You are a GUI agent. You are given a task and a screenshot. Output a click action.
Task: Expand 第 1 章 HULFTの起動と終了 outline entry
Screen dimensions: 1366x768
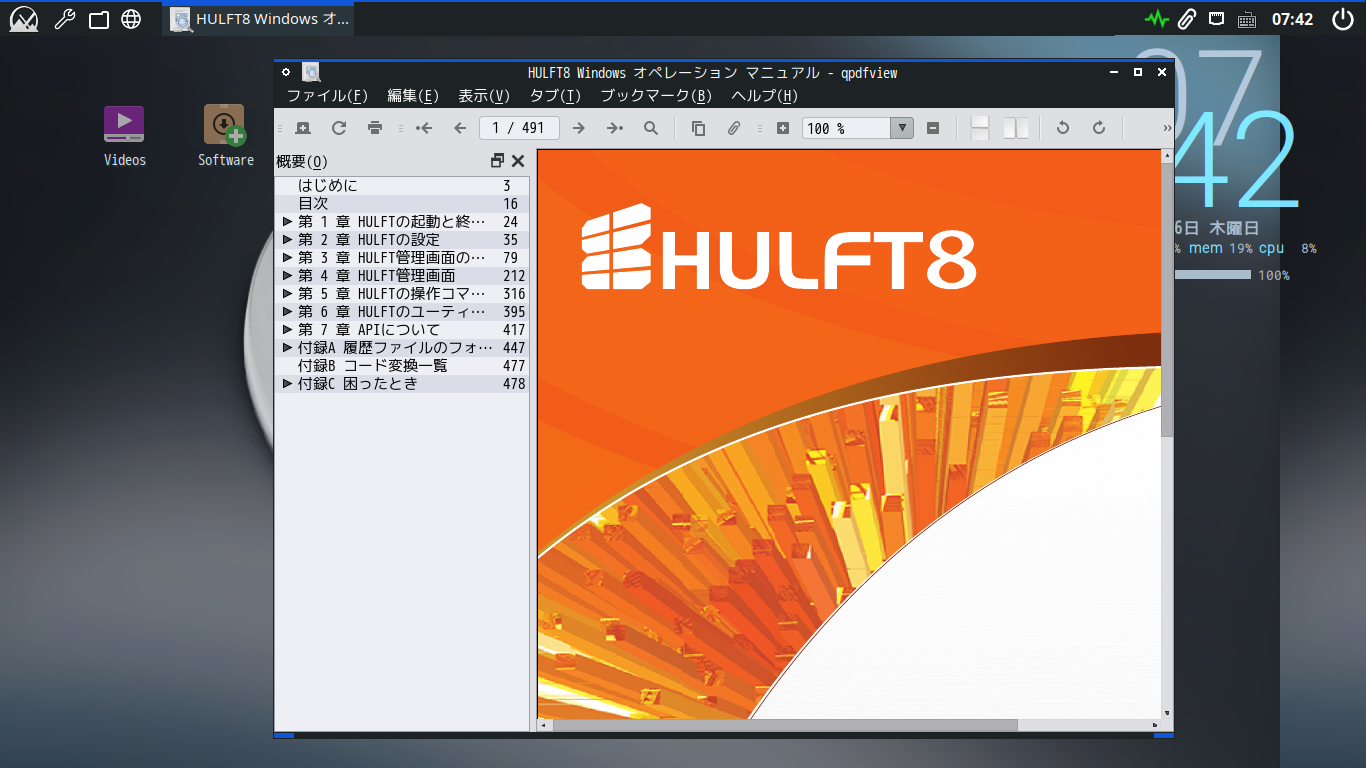click(x=288, y=222)
